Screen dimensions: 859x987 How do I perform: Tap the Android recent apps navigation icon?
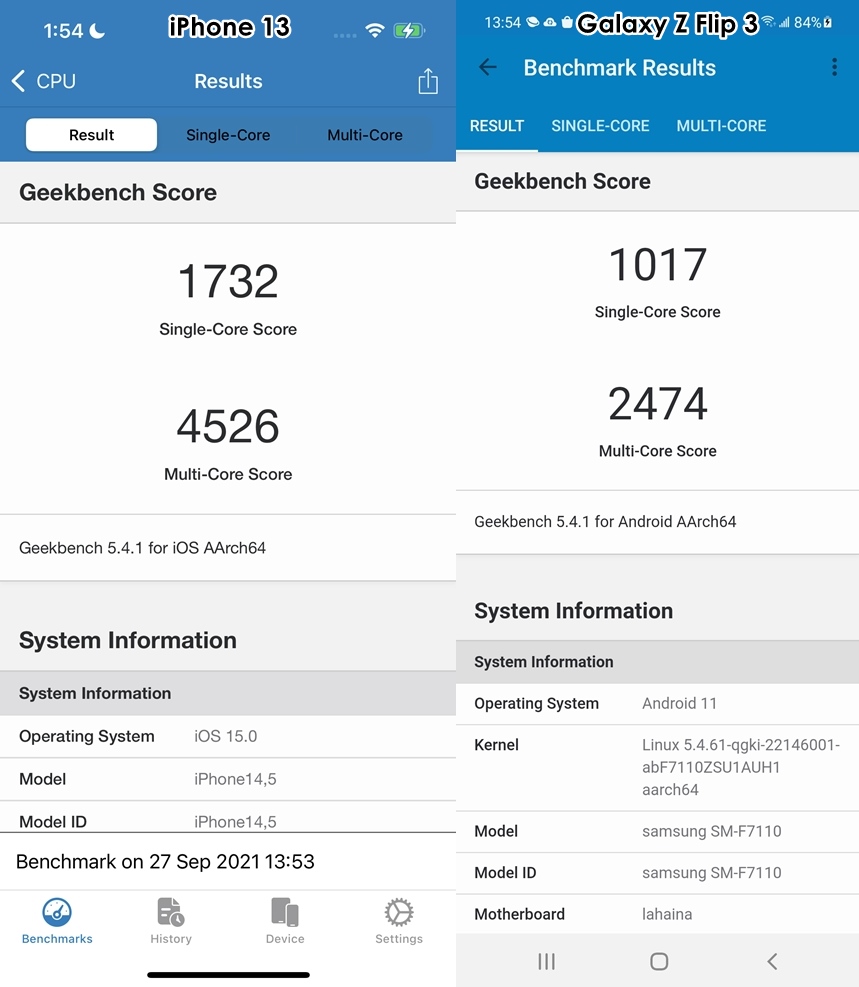point(546,961)
